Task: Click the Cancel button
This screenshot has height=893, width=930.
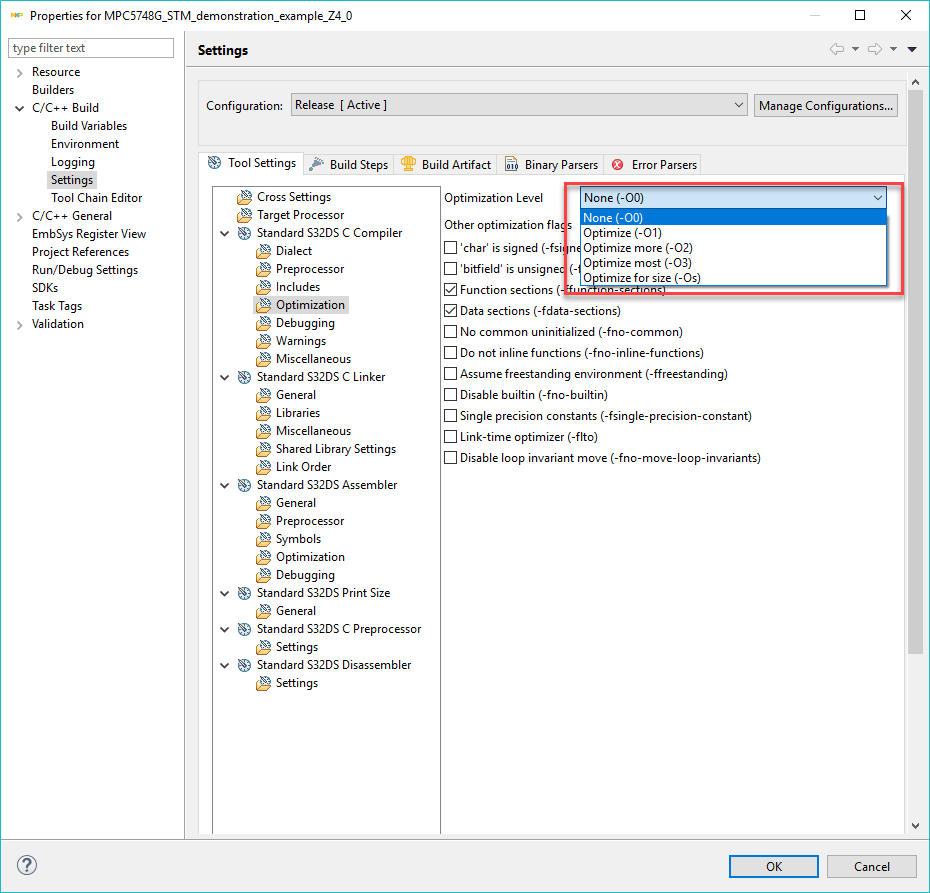Action: (871, 866)
